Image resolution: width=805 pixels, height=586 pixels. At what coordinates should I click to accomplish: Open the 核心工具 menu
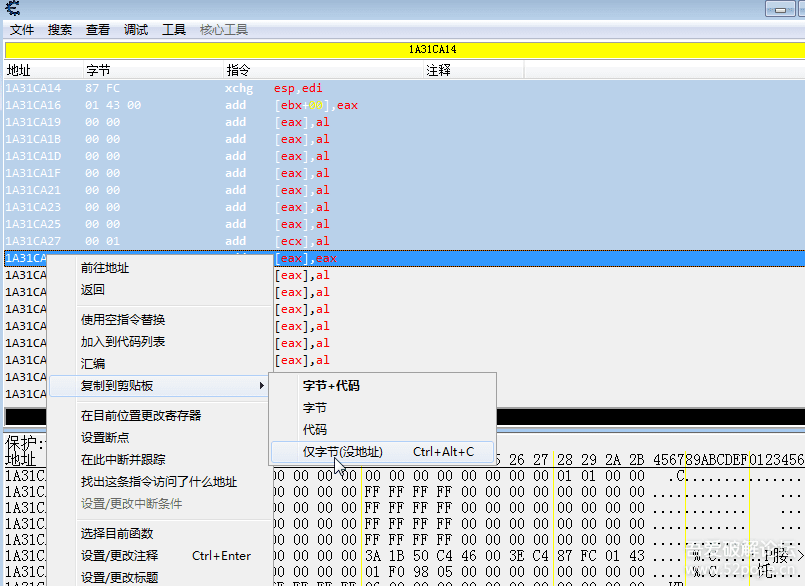224,30
